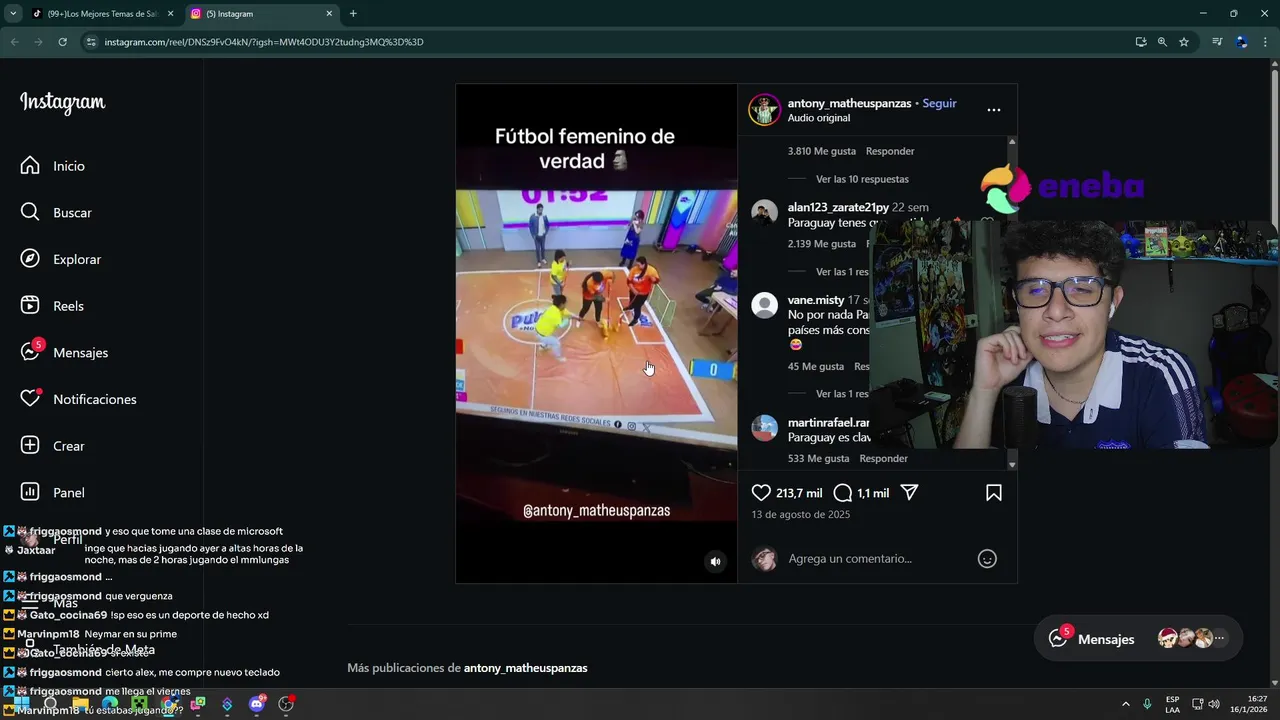Open the ESP LAA language indicator
Viewport: 1280px width, 720px height.
click(x=1172, y=704)
